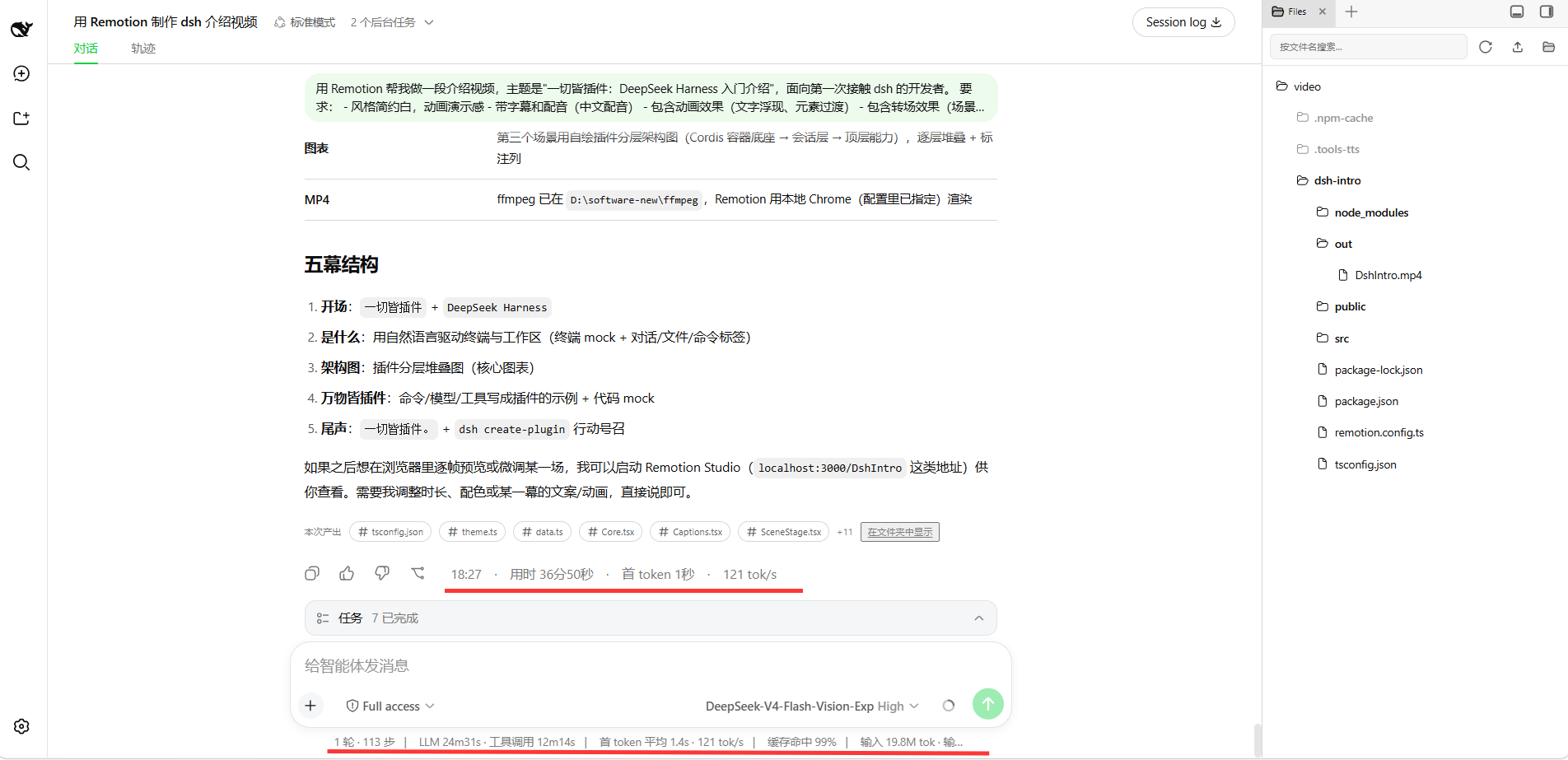Click the dsh create-plugin code snippet

pyautogui.click(x=511, y=429)
